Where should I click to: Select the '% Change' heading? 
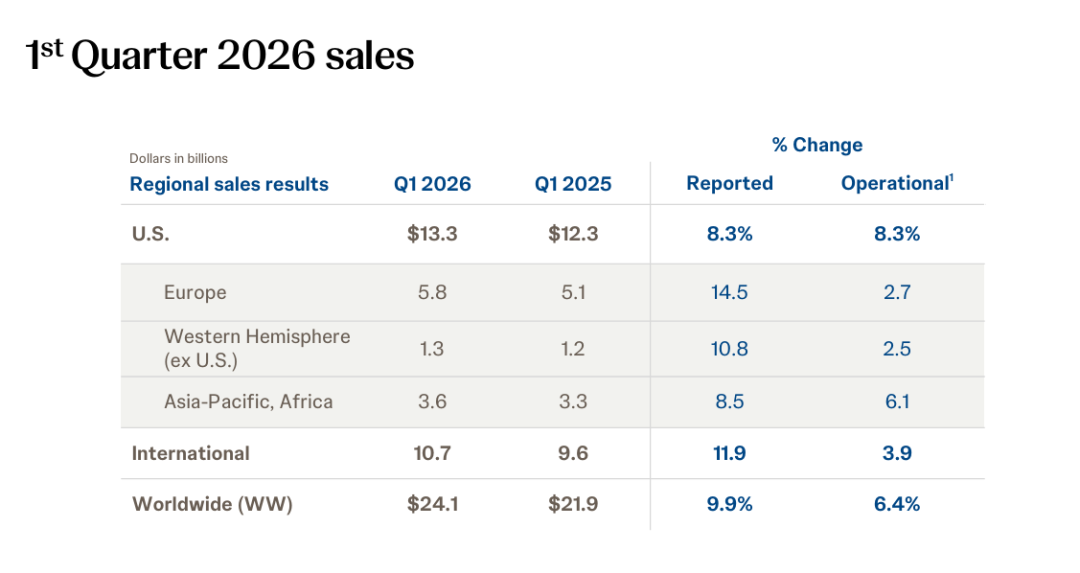pos(817,145)
